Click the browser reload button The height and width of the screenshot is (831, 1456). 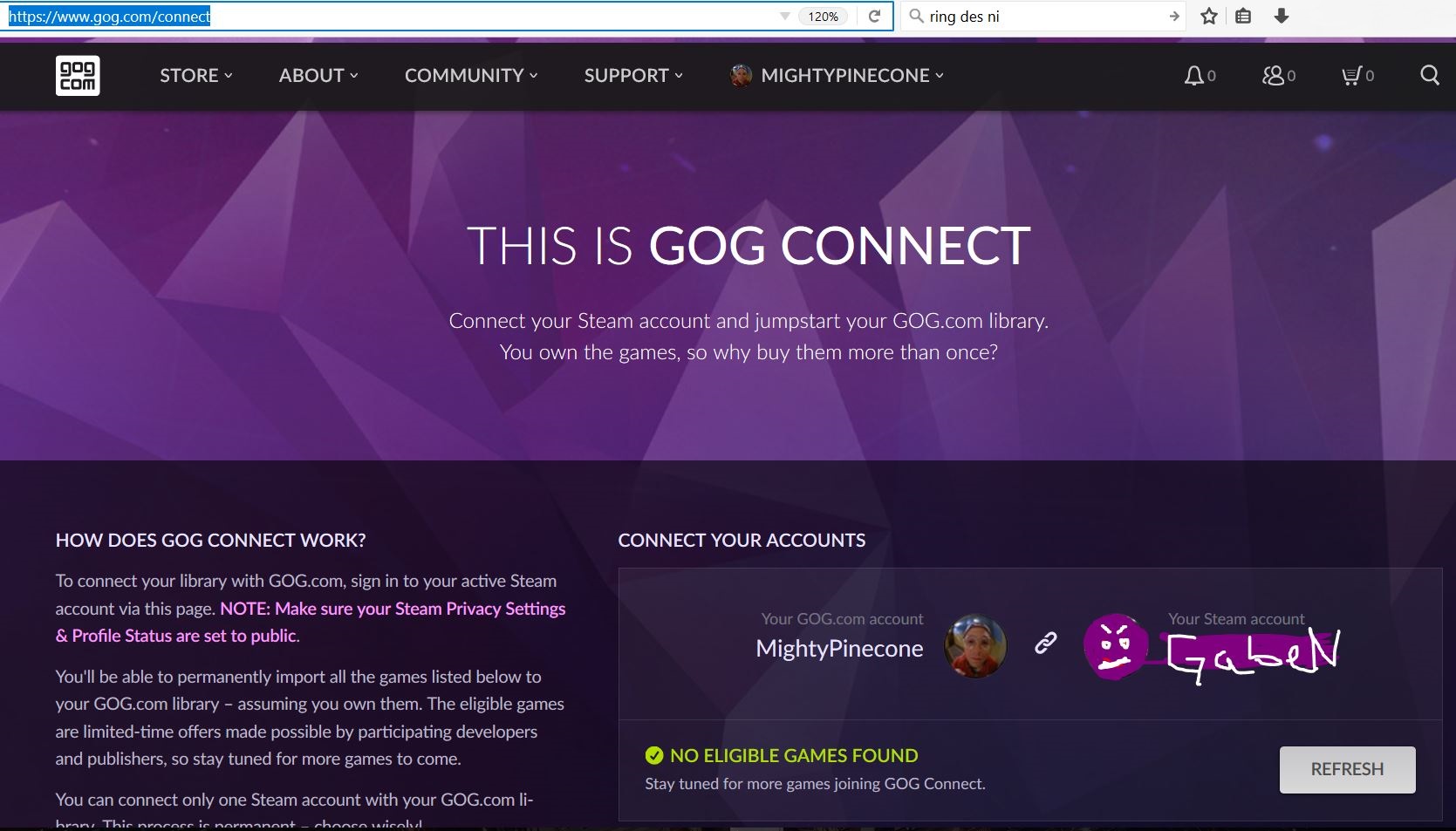click(x=874, y=16)
